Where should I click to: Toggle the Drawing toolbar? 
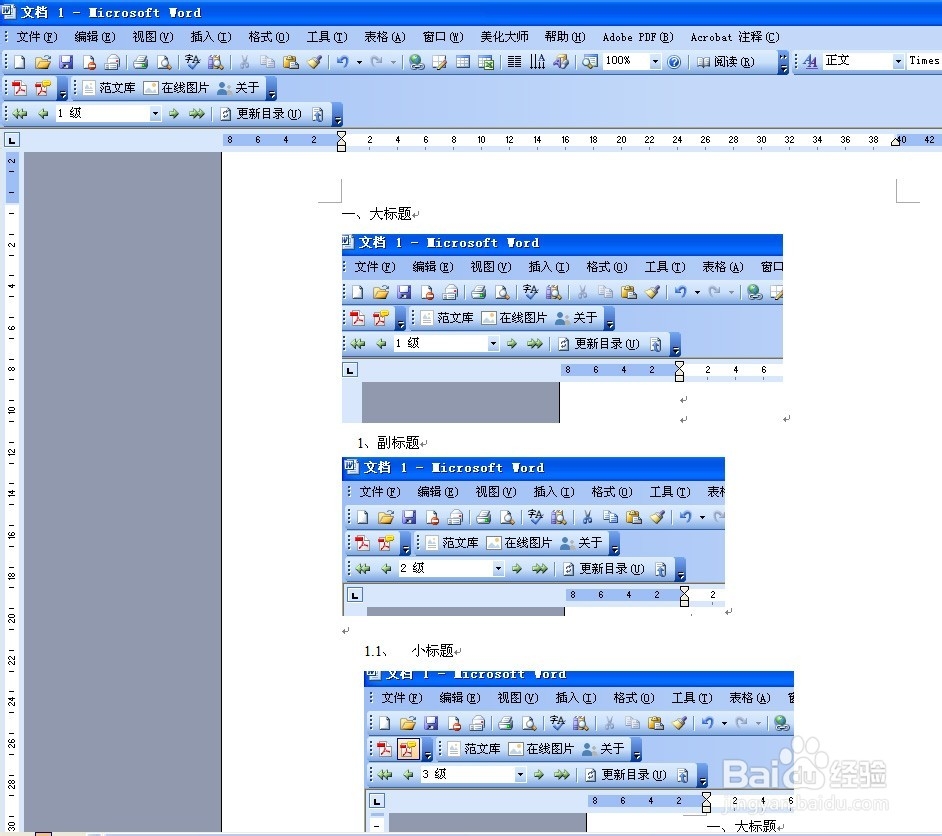[561, 62]
